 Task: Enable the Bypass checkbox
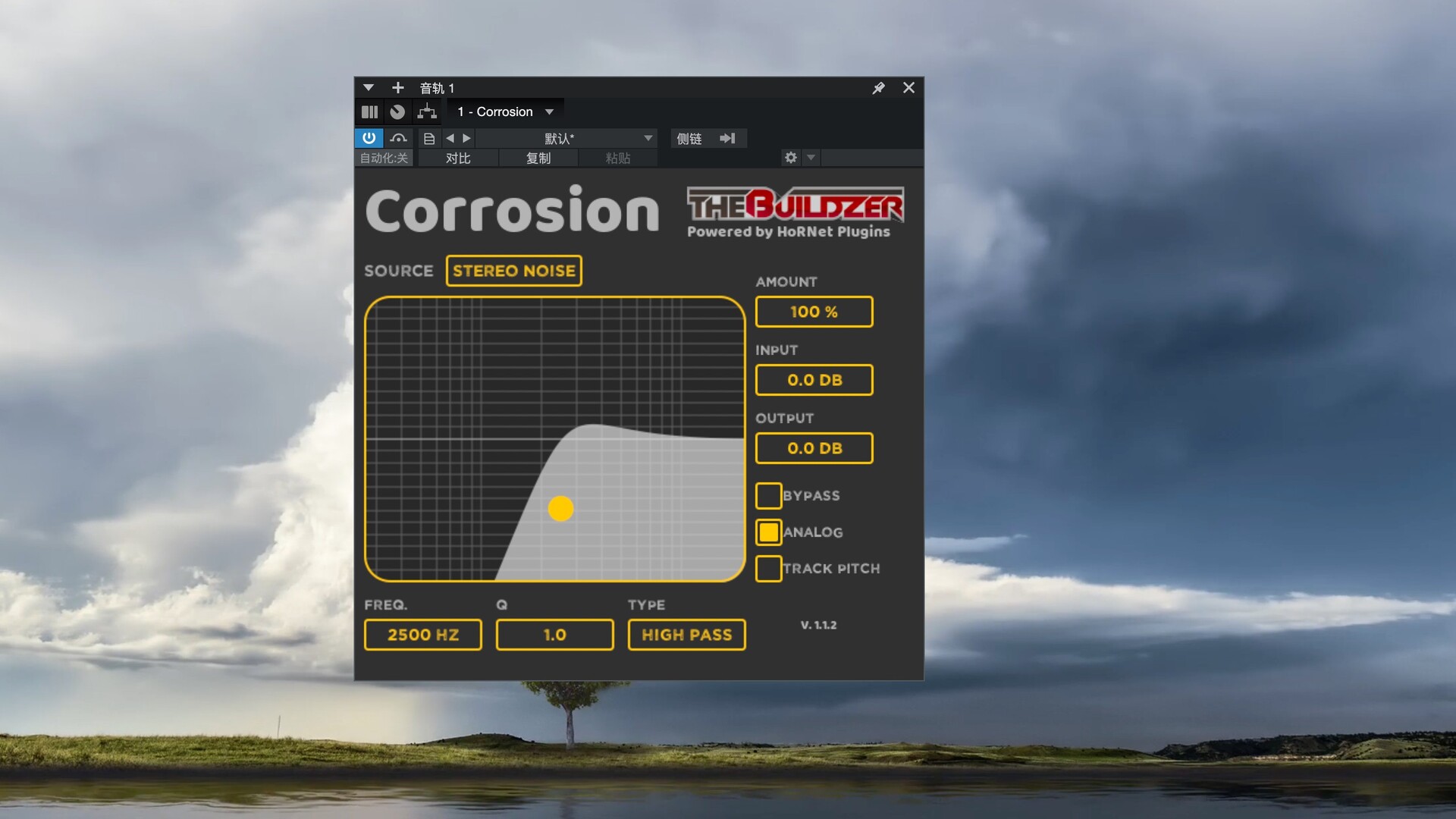coord(768,495)
